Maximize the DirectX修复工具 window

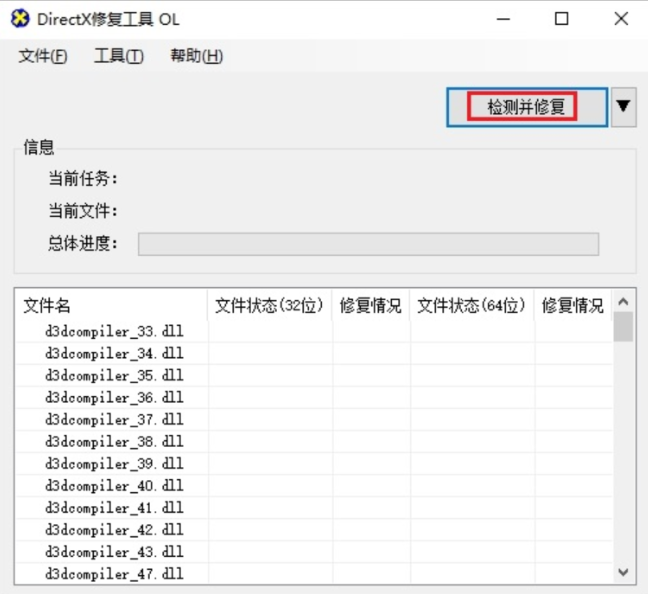tap(561, 19)
